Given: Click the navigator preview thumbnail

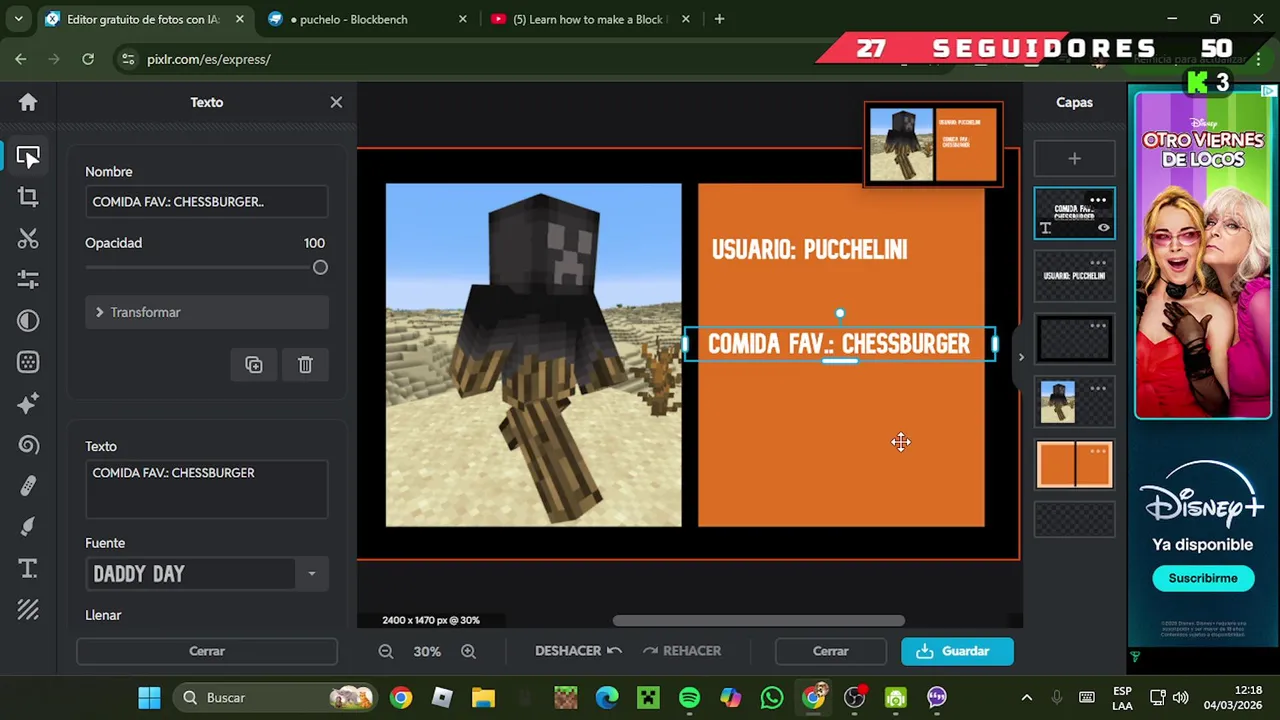Looking at the screenshot, I should [933, 144].
